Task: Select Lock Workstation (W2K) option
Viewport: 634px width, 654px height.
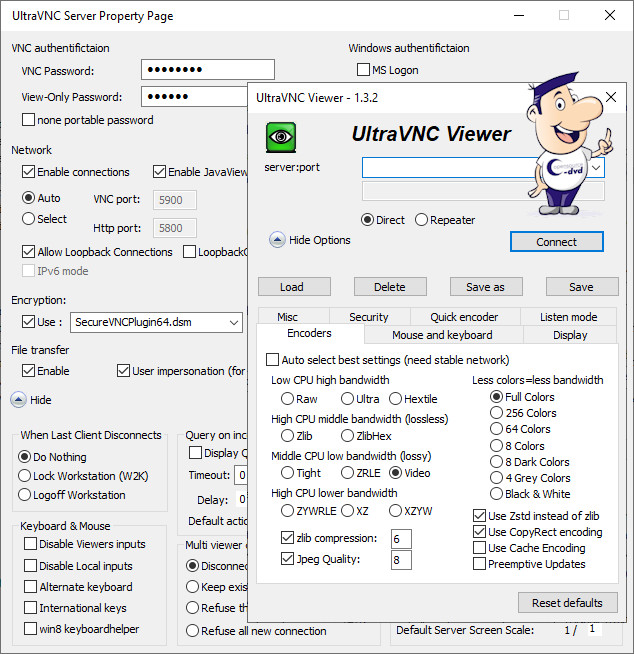Action: point(27,475)
